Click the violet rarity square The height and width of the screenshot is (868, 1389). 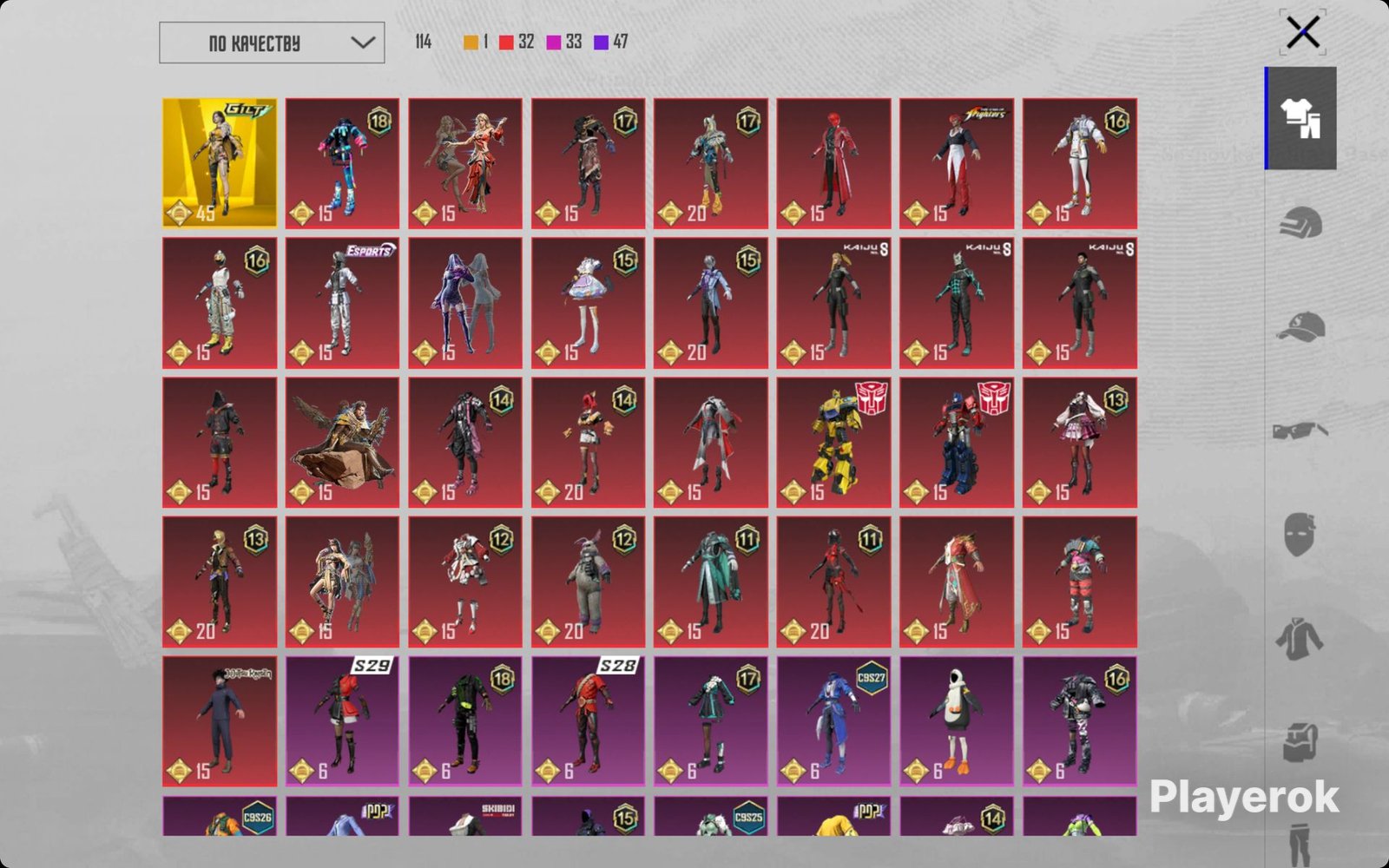601,43
